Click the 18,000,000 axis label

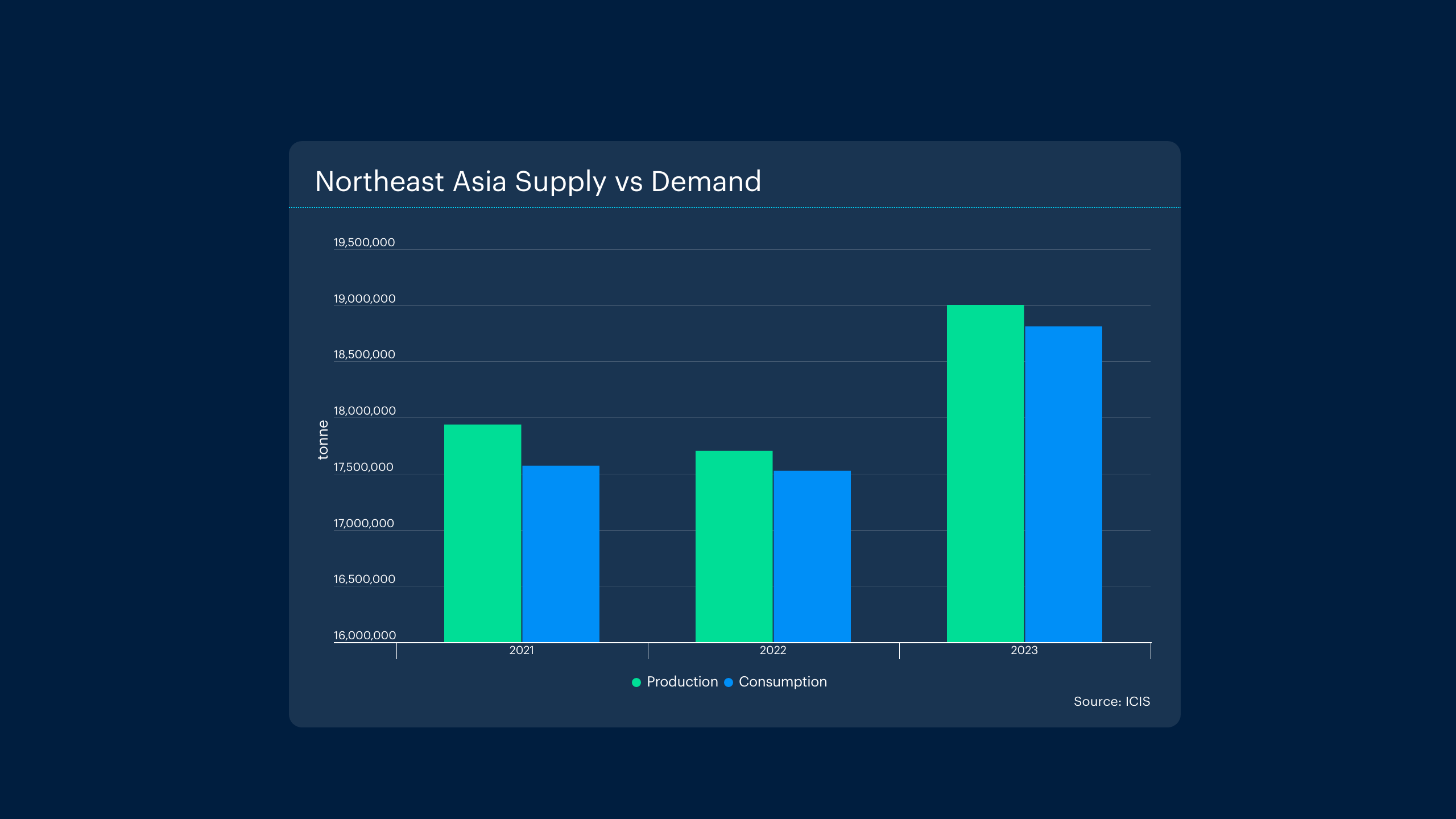pyautogui.click(x=364, y=411)
